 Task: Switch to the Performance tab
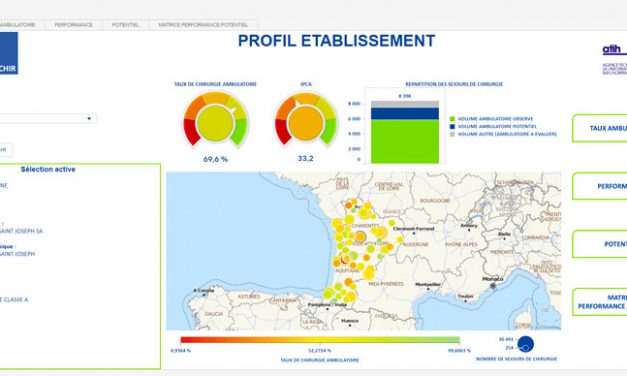point(74,25)
